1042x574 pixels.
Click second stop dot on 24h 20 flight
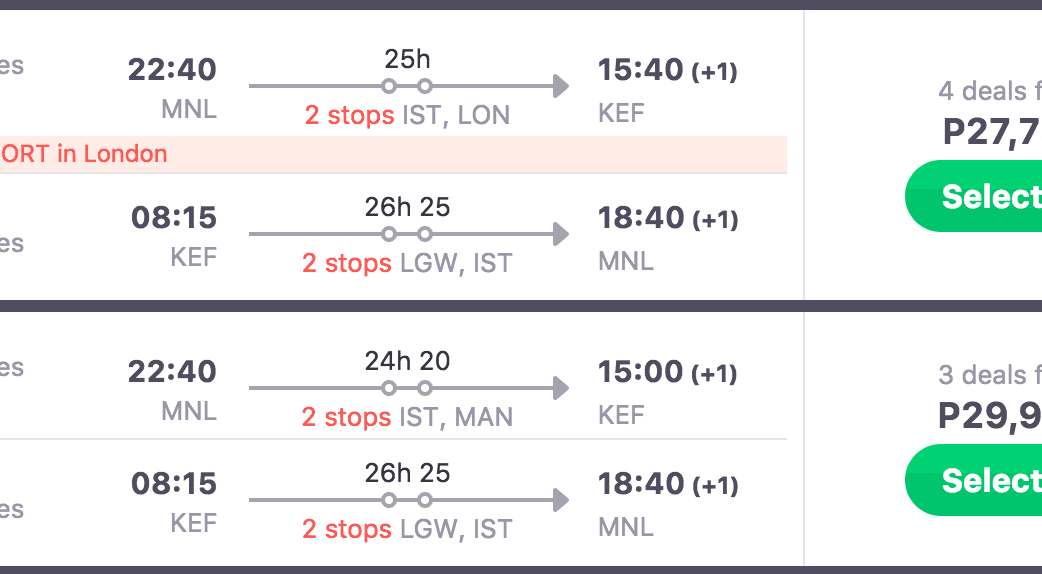[x=424, y=388]
